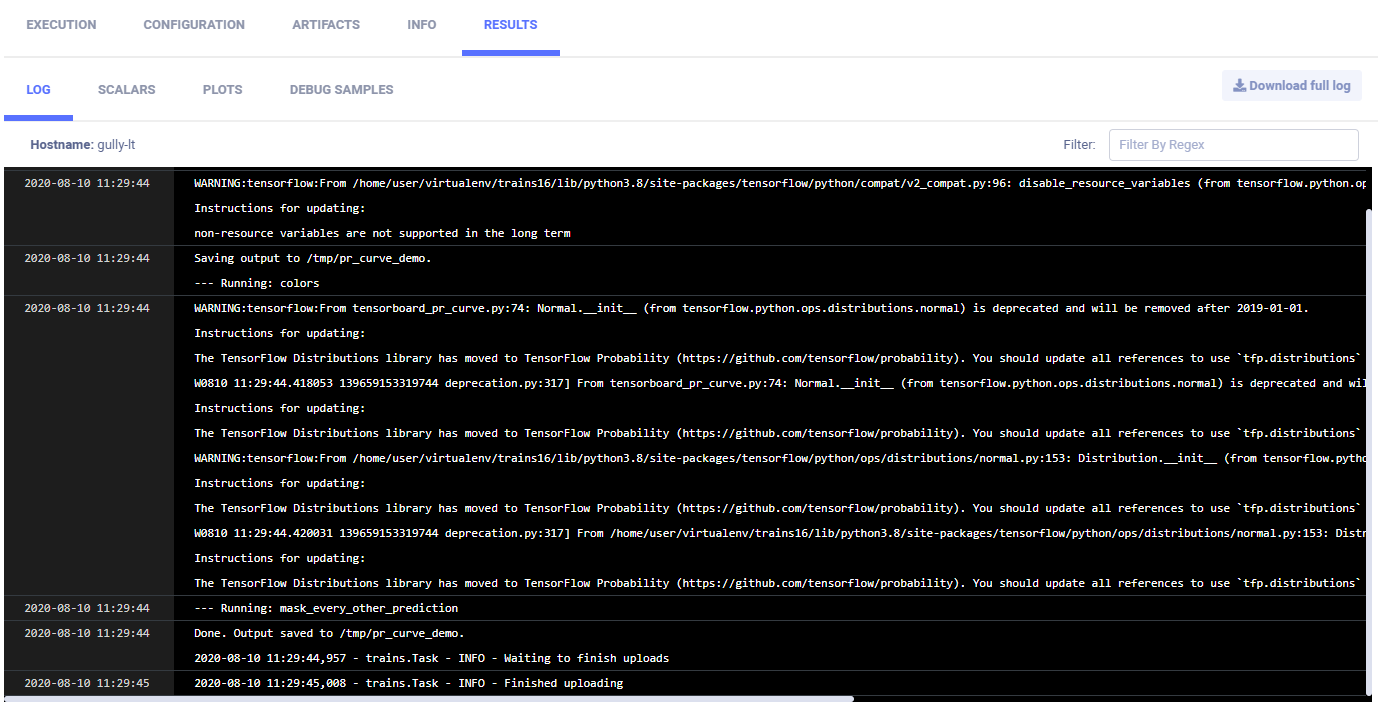Go to the INFO tab
The width and height of the screenshot is (1382, 702).
click(422, 25)
